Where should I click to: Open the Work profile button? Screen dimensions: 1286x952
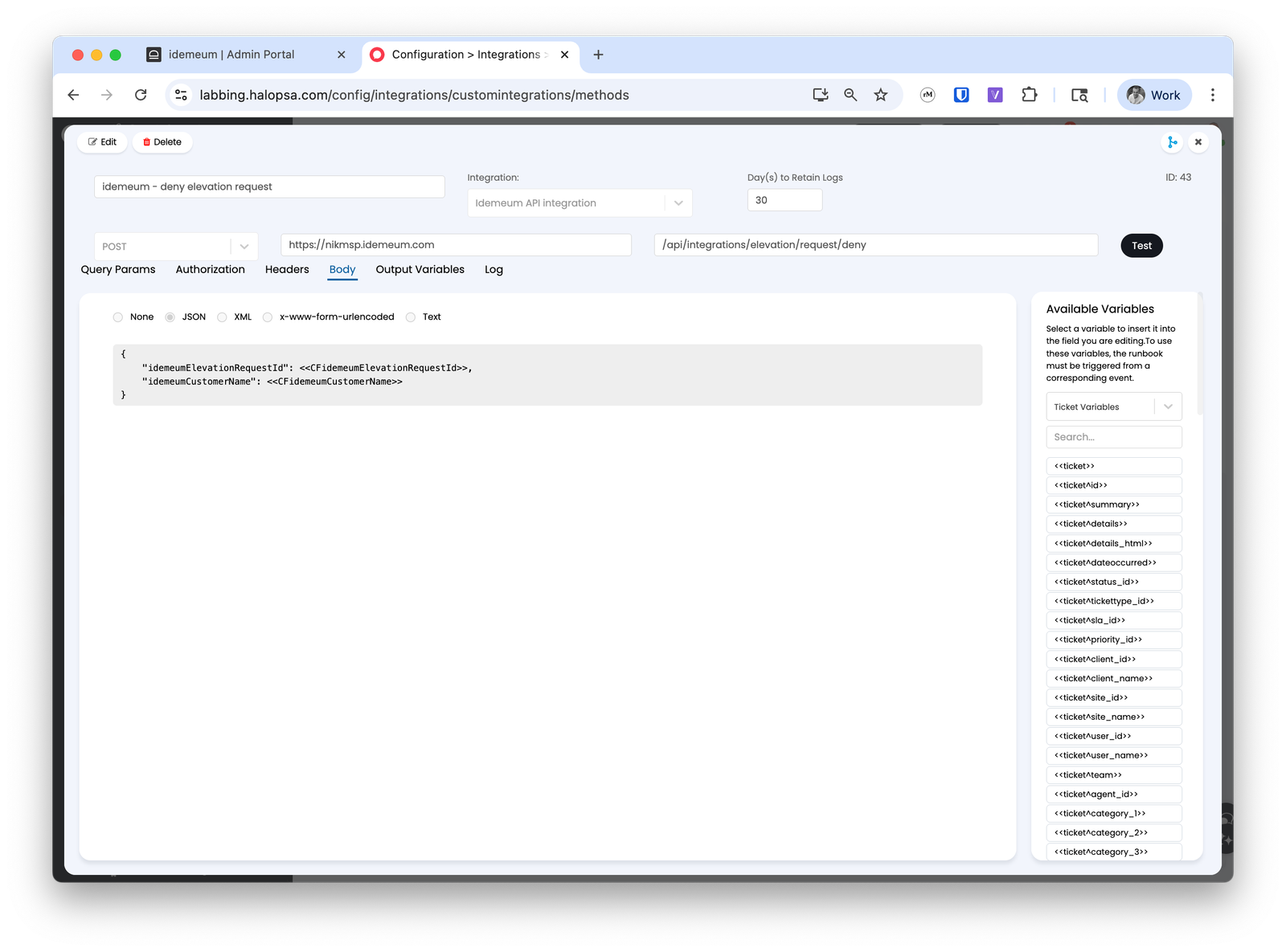click(1153, 95)
